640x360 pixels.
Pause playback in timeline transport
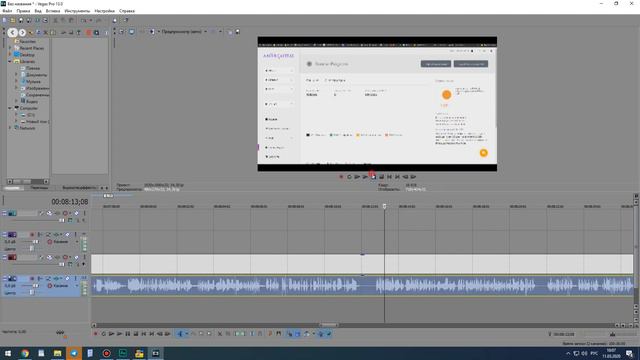(128, 334)
